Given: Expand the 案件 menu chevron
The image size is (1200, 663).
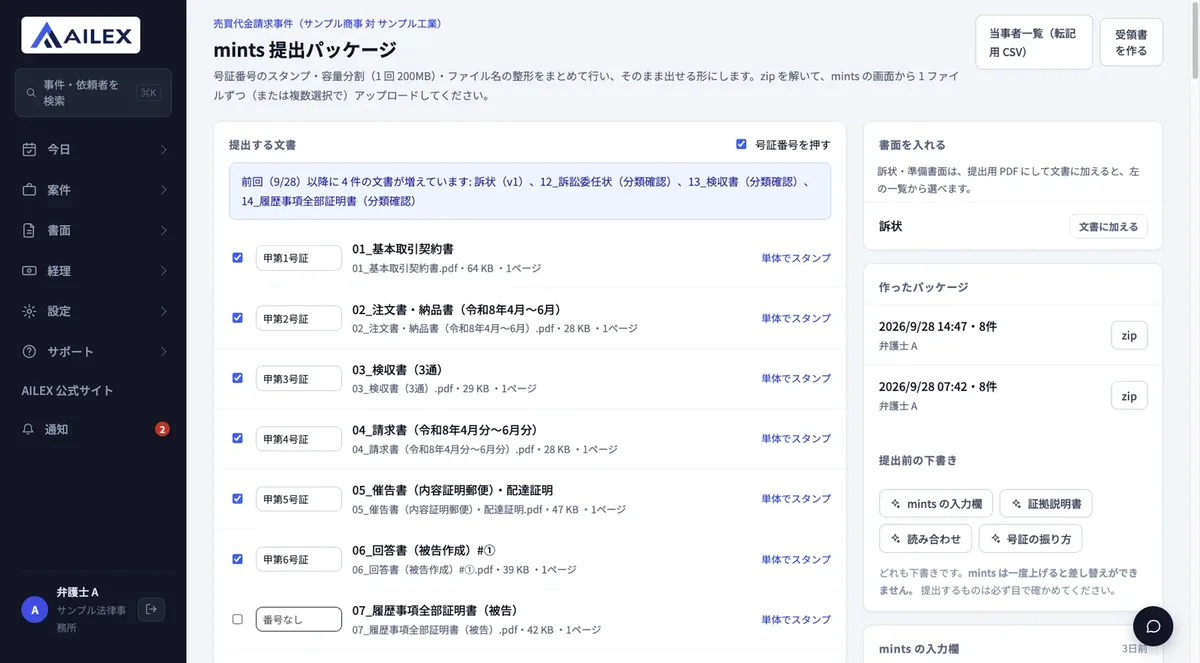Looking at the screenshot, I should pyautogui.click(x=163, y=189).
